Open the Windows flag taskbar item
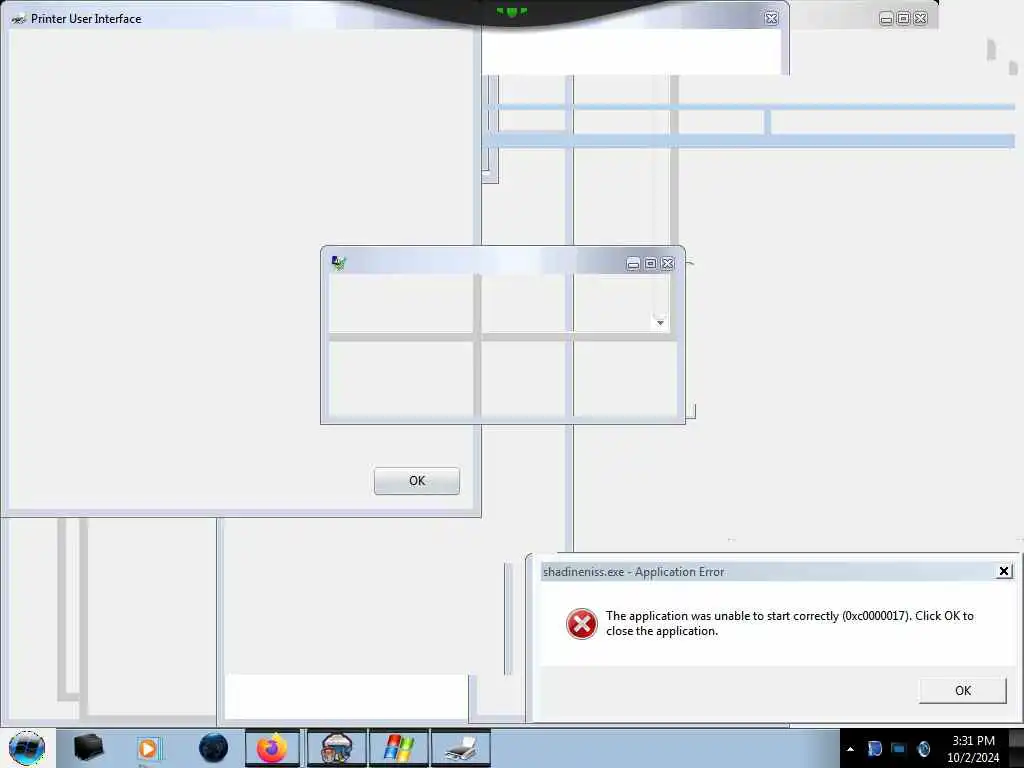This screenshot has width=1024, height=768. pos(398,748)
